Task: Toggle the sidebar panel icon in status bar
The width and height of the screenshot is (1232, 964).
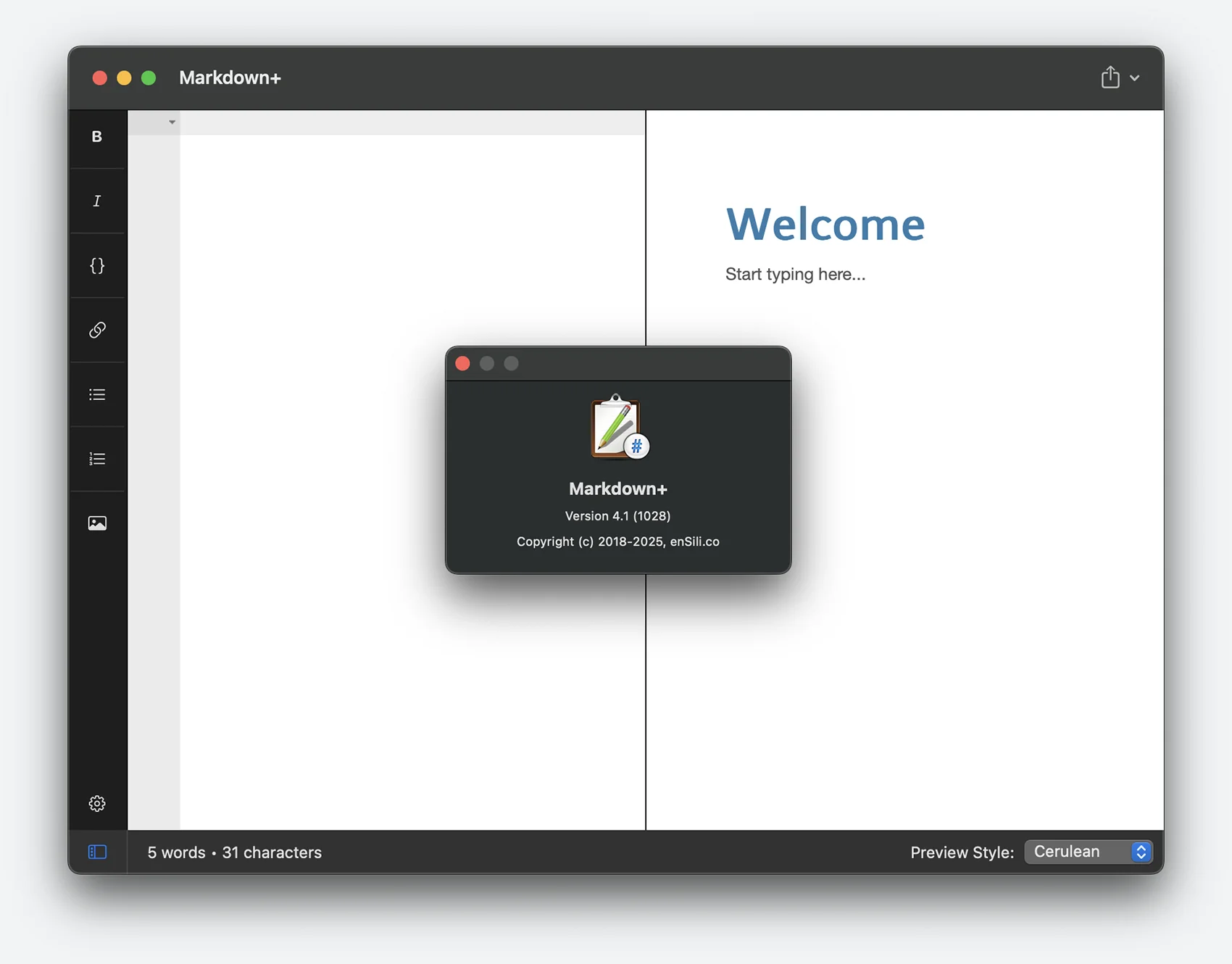Action: pyautogui.click(x=97, y=852)
